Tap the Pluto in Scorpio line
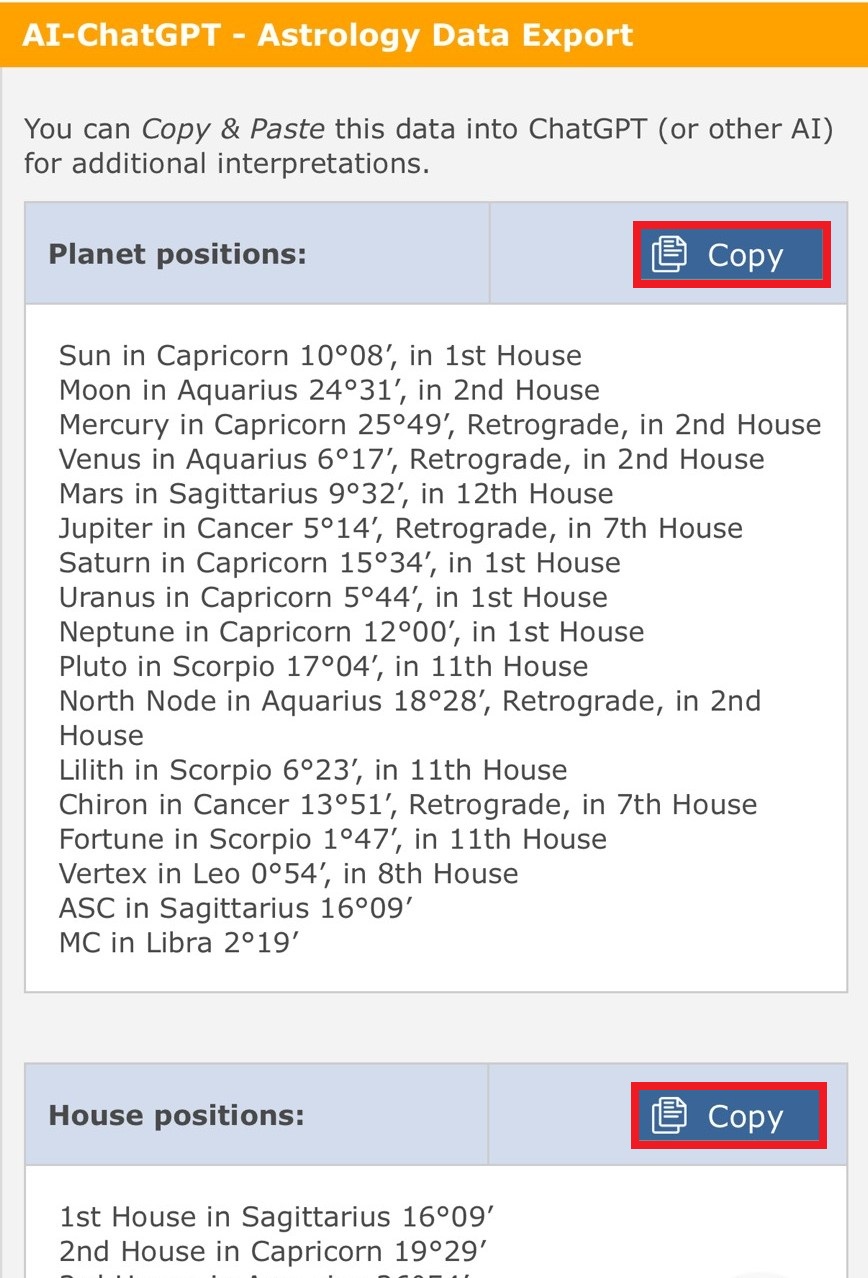The width and height of the screenshot is (868, 1278). (323, 667)
